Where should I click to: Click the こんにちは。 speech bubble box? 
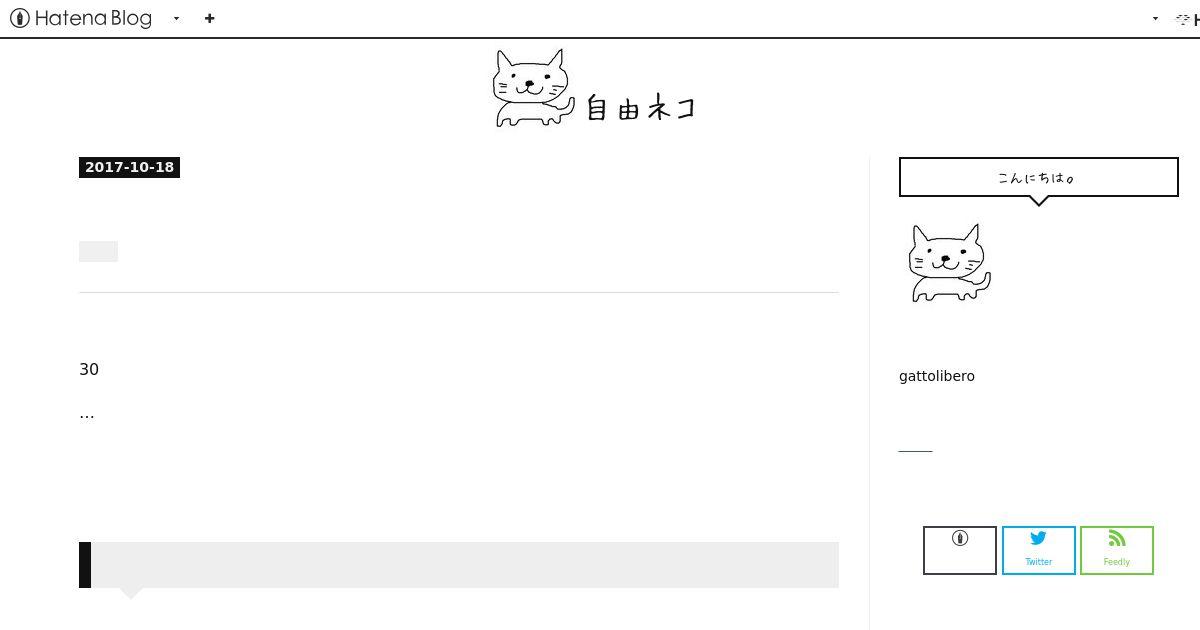pyautogui.click(x=1038, y=177)
